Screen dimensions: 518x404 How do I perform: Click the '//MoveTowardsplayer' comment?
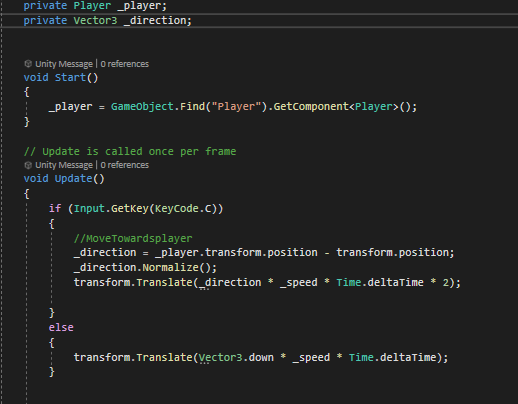click(133, 239)
